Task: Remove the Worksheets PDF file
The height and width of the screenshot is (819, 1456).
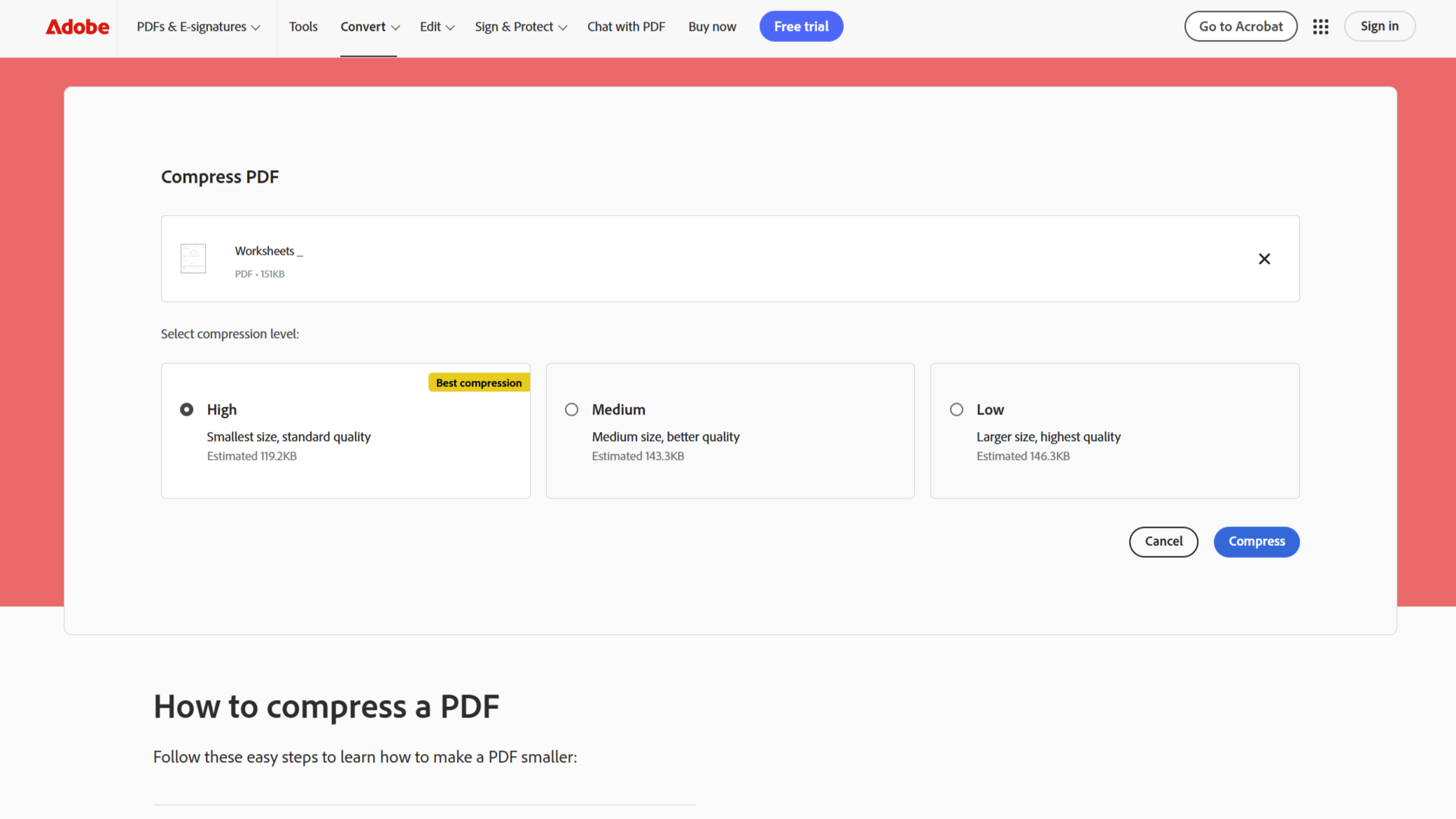Action: pos(1265,258)
